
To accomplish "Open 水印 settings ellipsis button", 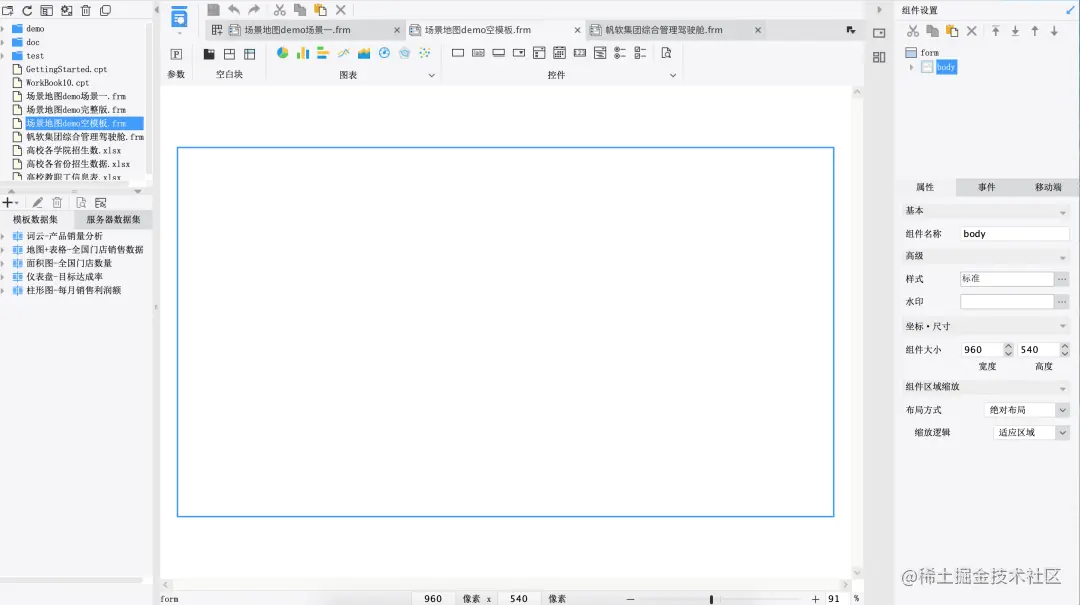I will 1062,302.
